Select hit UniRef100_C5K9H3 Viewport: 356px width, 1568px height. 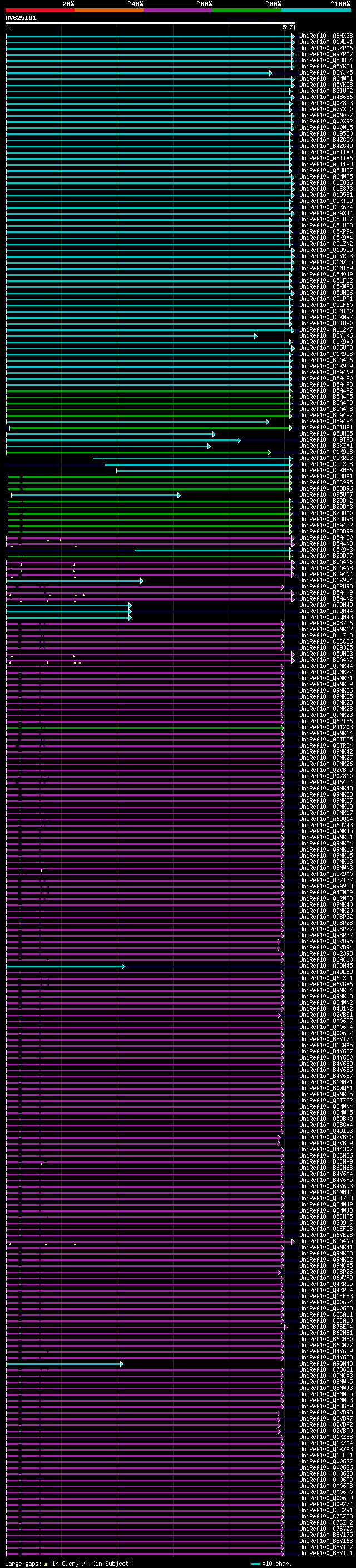click(x=326, y=550)
